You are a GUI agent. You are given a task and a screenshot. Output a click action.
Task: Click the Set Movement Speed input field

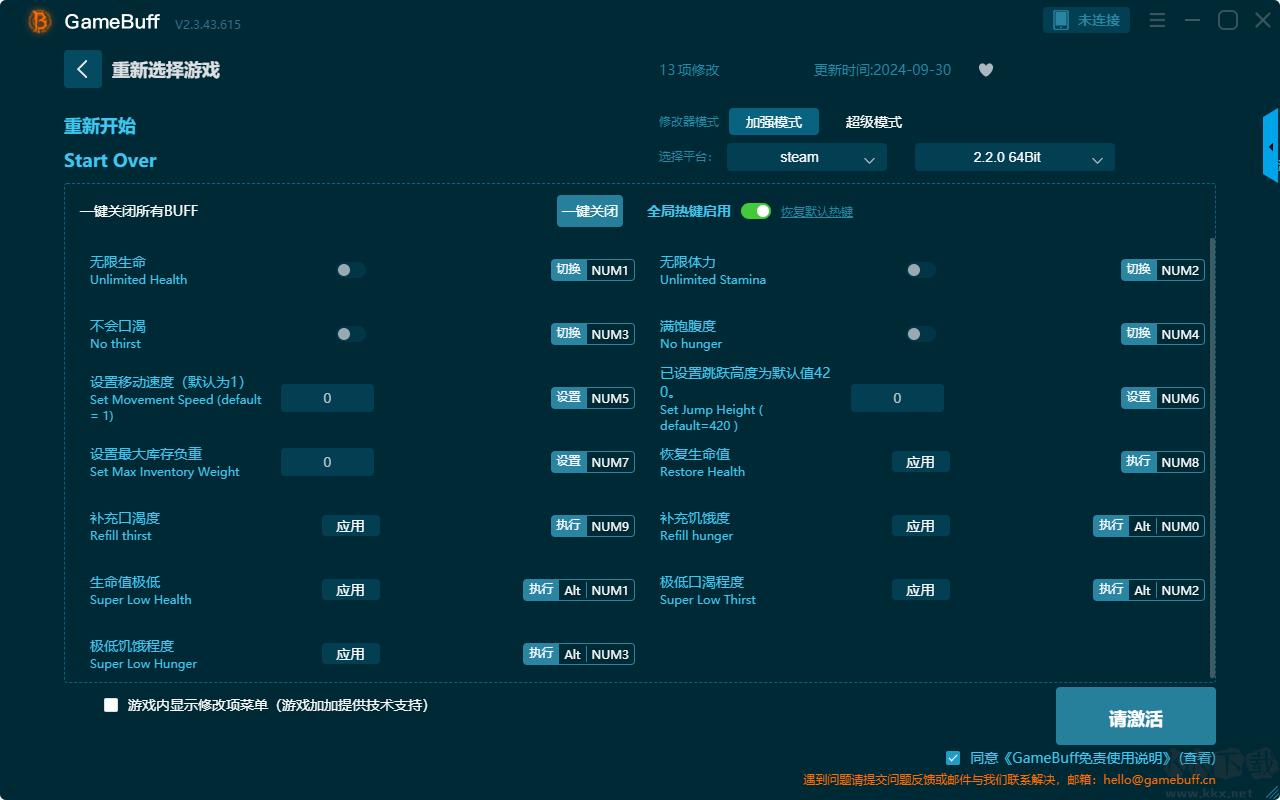327,398
